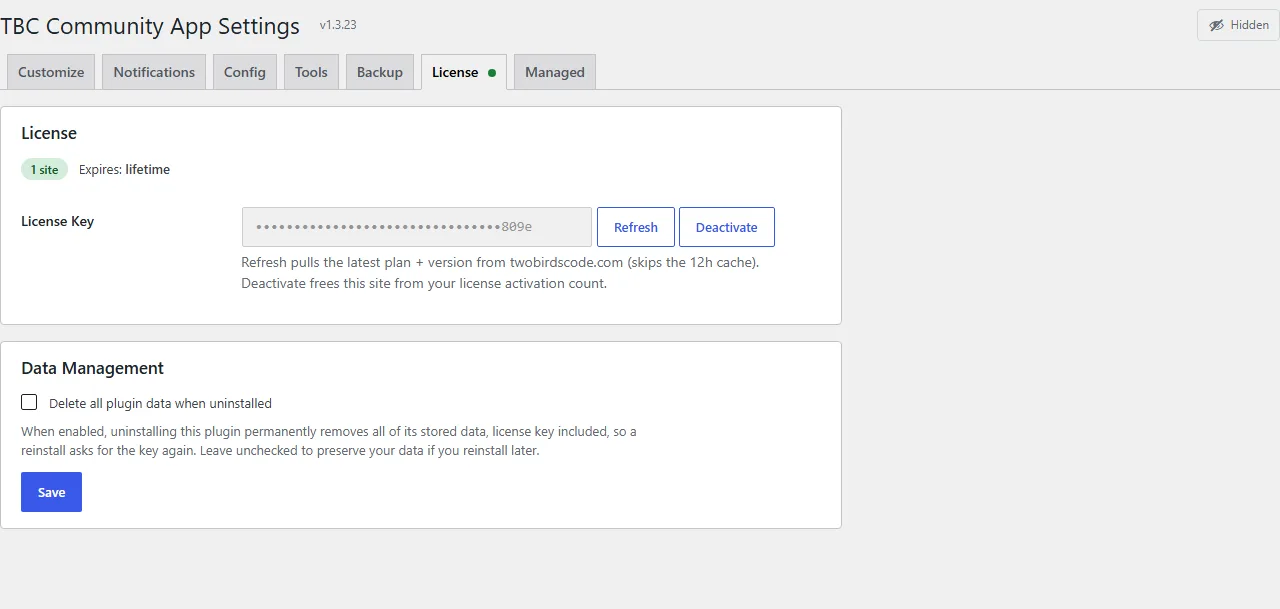The height and width of the screenshot is (609, 1280).
Task: Click the 'Expires: lifetime' text
Action: (124, 170)
